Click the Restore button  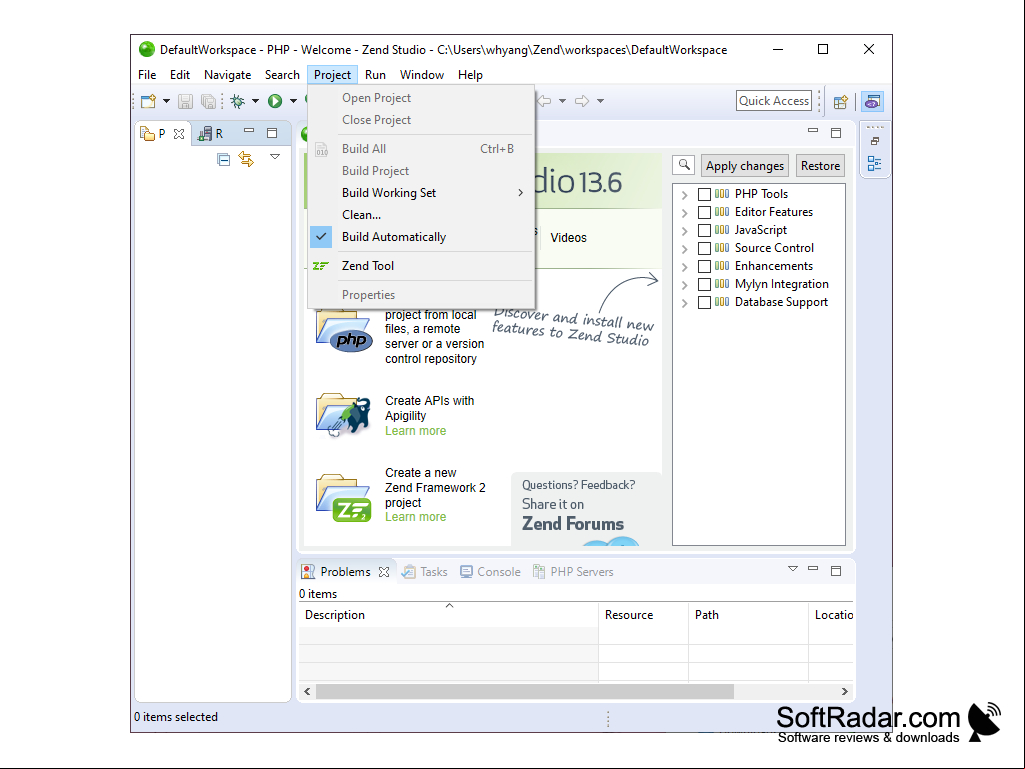pos(820,166)
